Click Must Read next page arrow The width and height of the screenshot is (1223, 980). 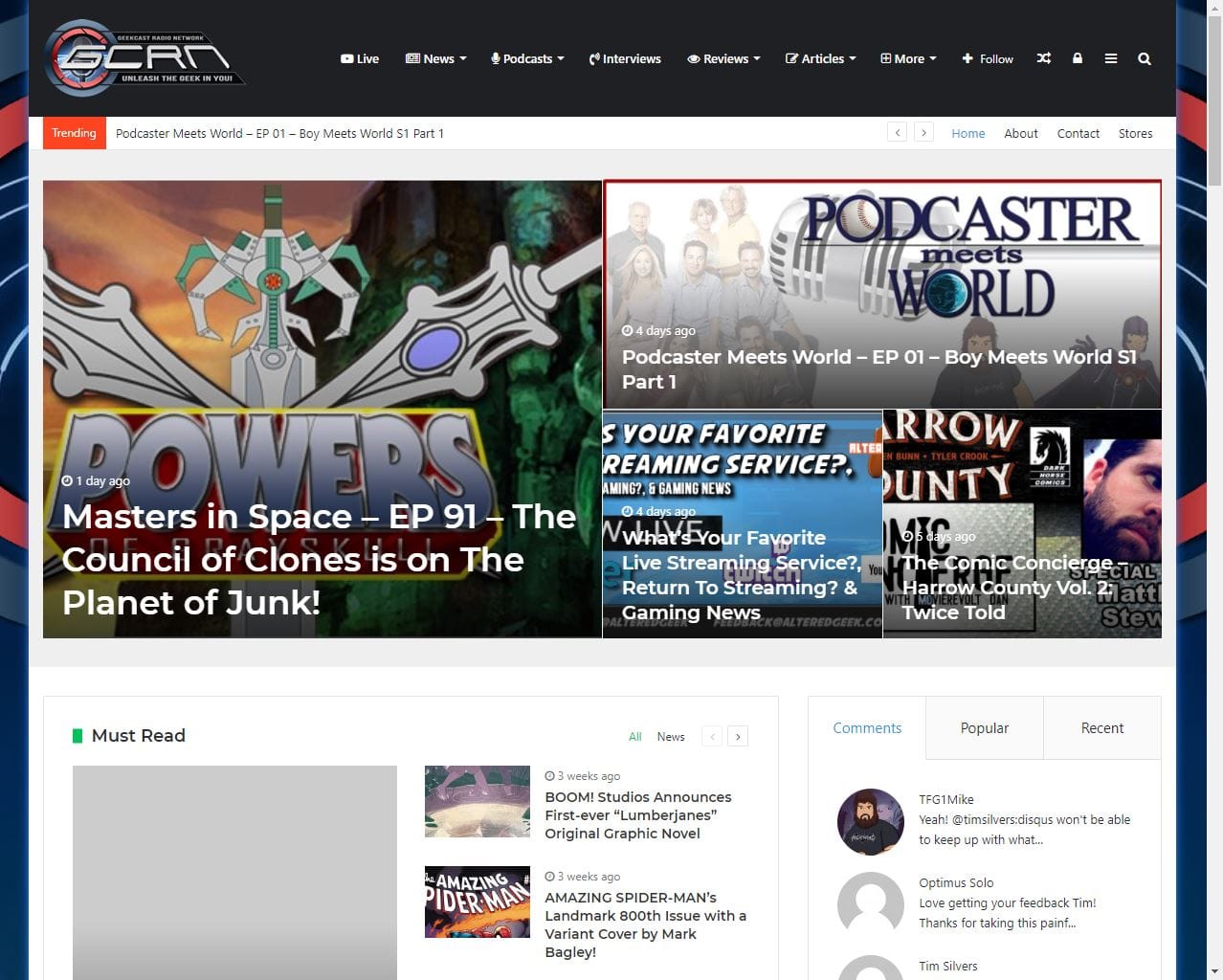[738, 736]
